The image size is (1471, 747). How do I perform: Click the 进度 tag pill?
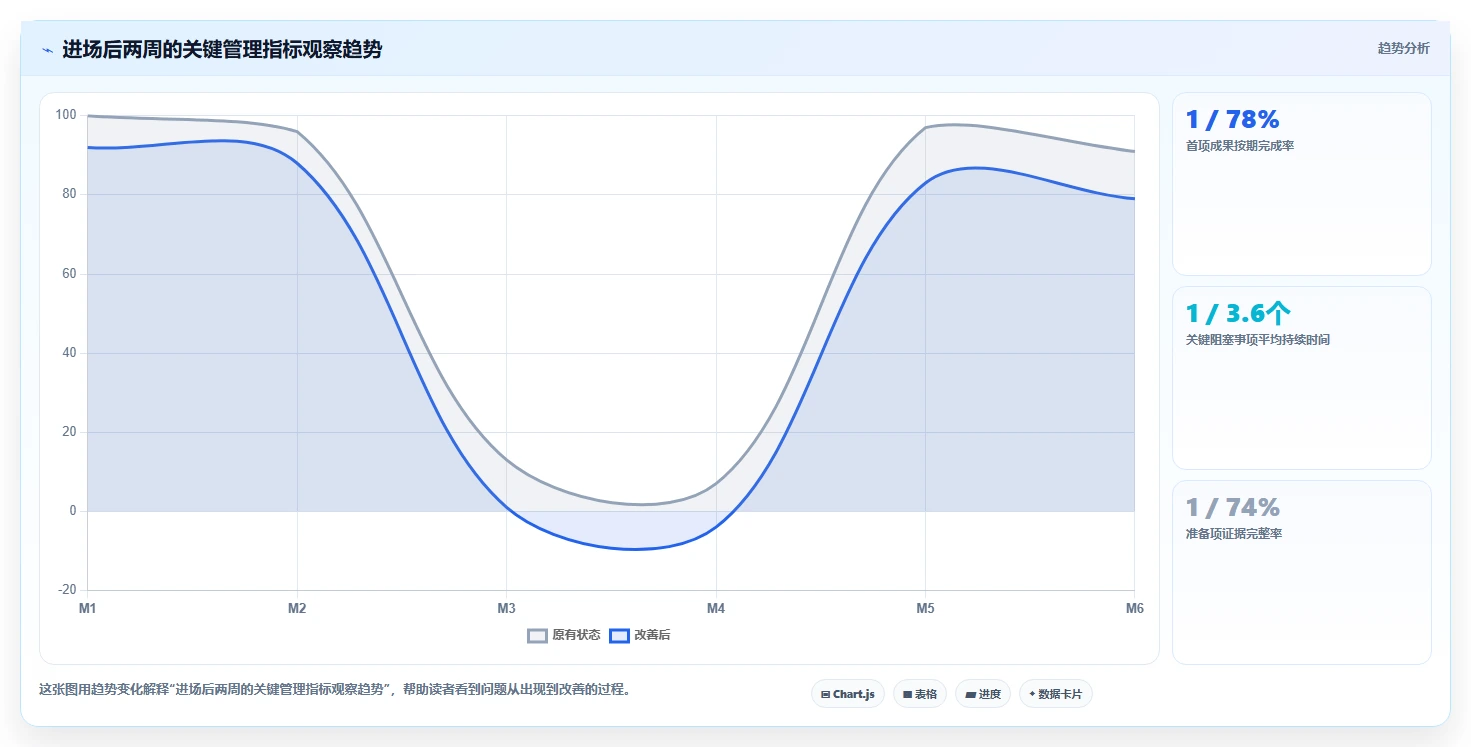[983, 694]
